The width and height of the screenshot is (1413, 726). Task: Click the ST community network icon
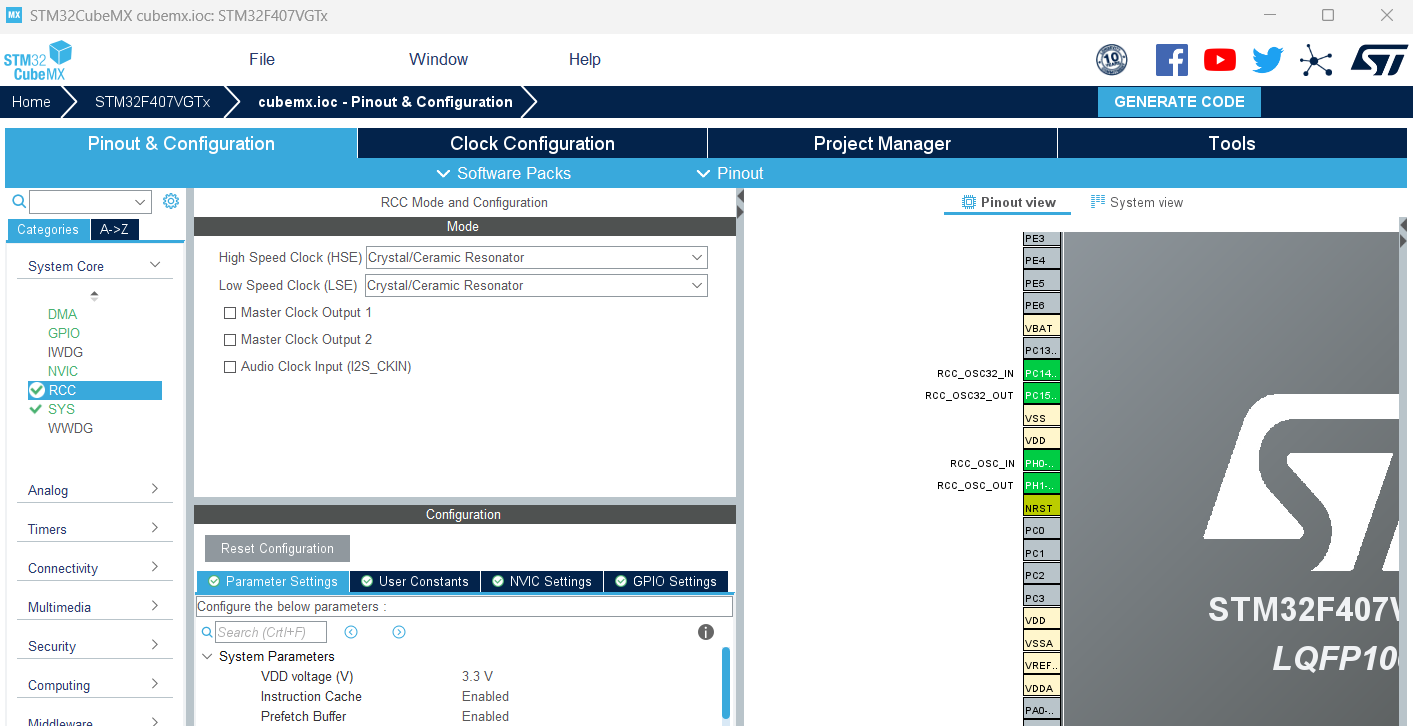tap(1316, 60)
